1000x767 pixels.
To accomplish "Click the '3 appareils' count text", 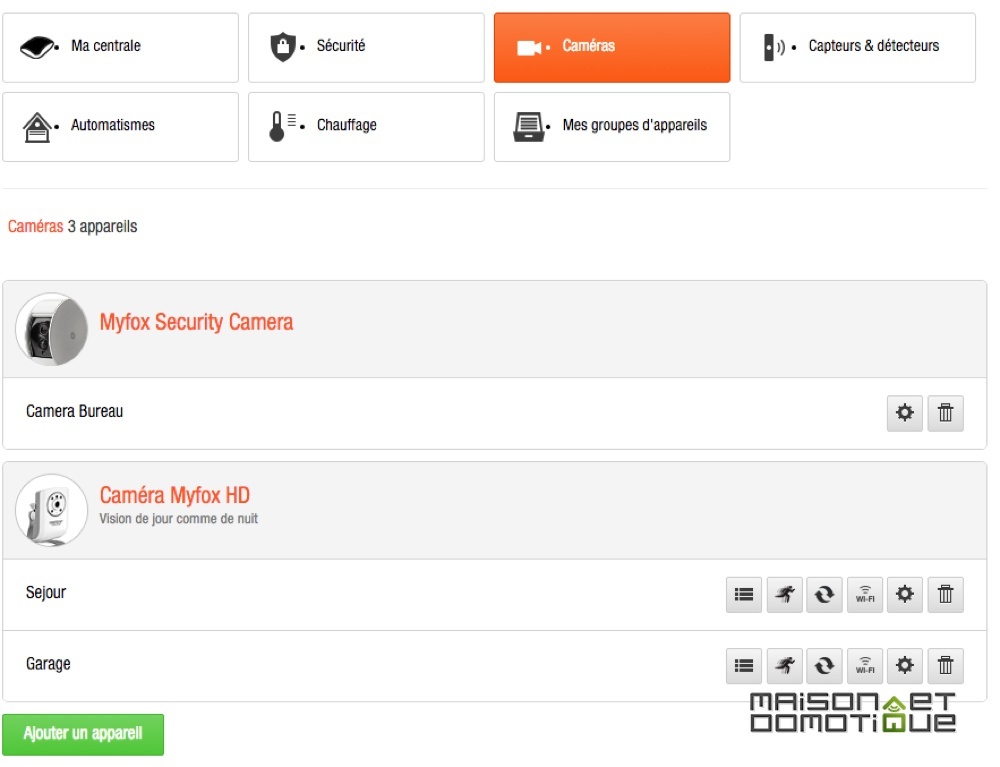I will coord(103,227).
